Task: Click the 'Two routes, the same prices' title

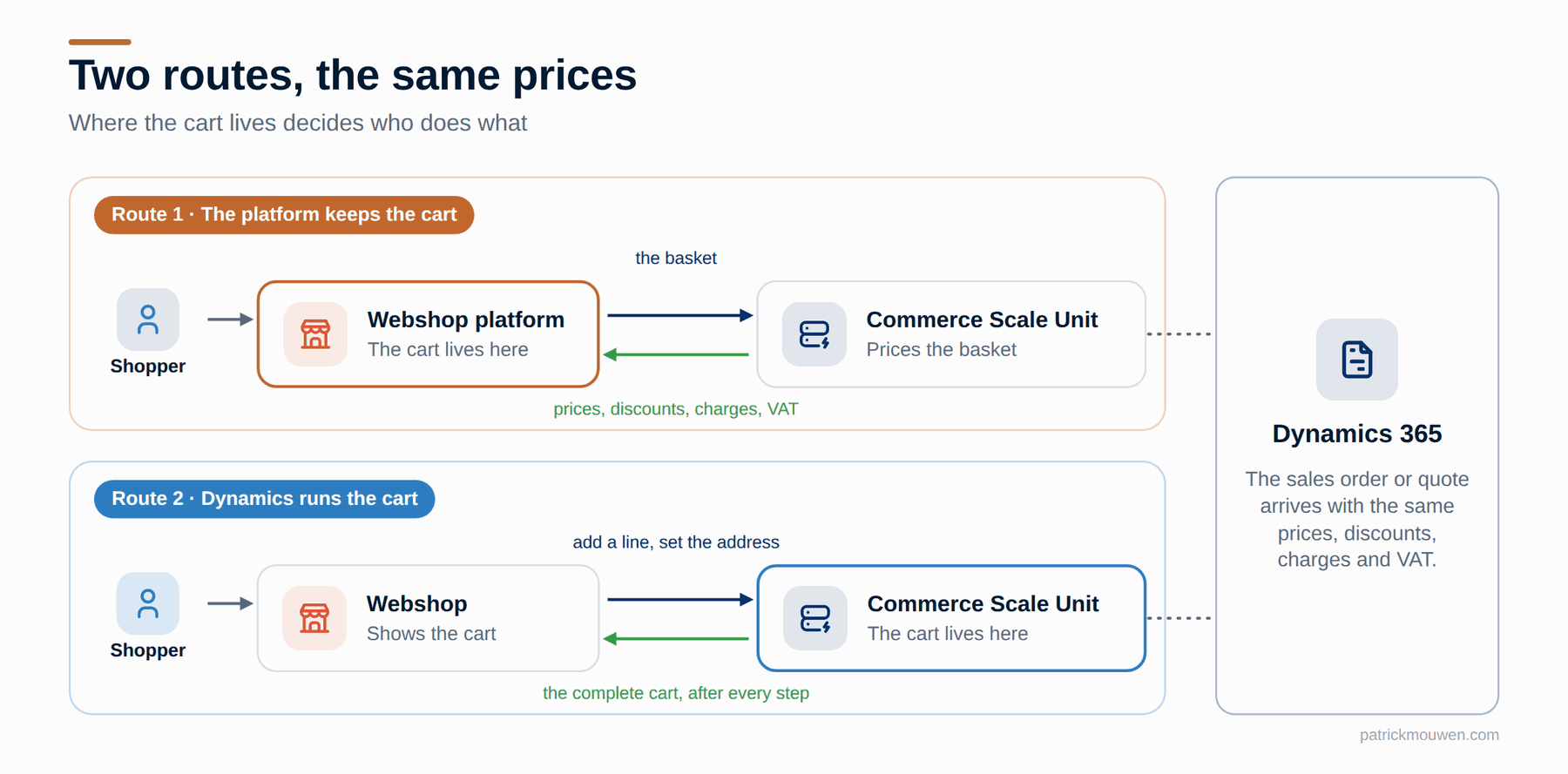Action: (353, 75)
